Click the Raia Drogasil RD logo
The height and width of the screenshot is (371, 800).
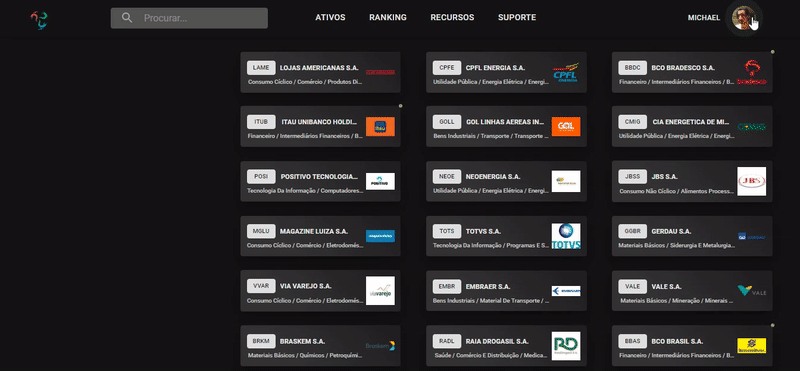pos(566,345)
